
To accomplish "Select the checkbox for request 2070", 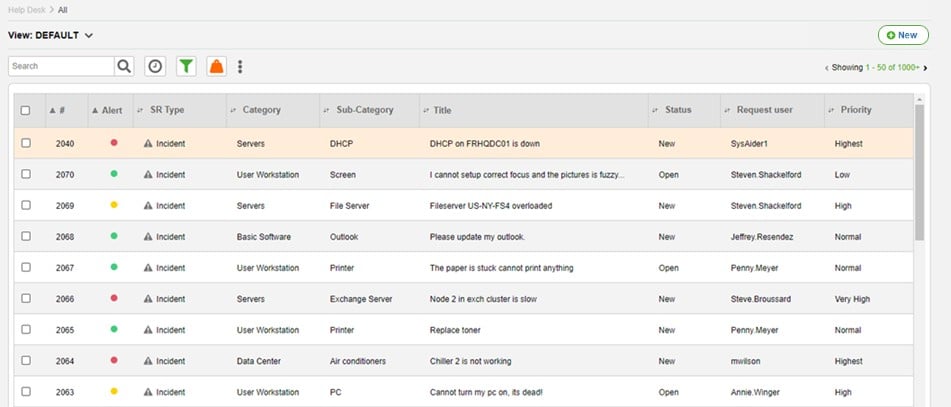I will [26, 175].
